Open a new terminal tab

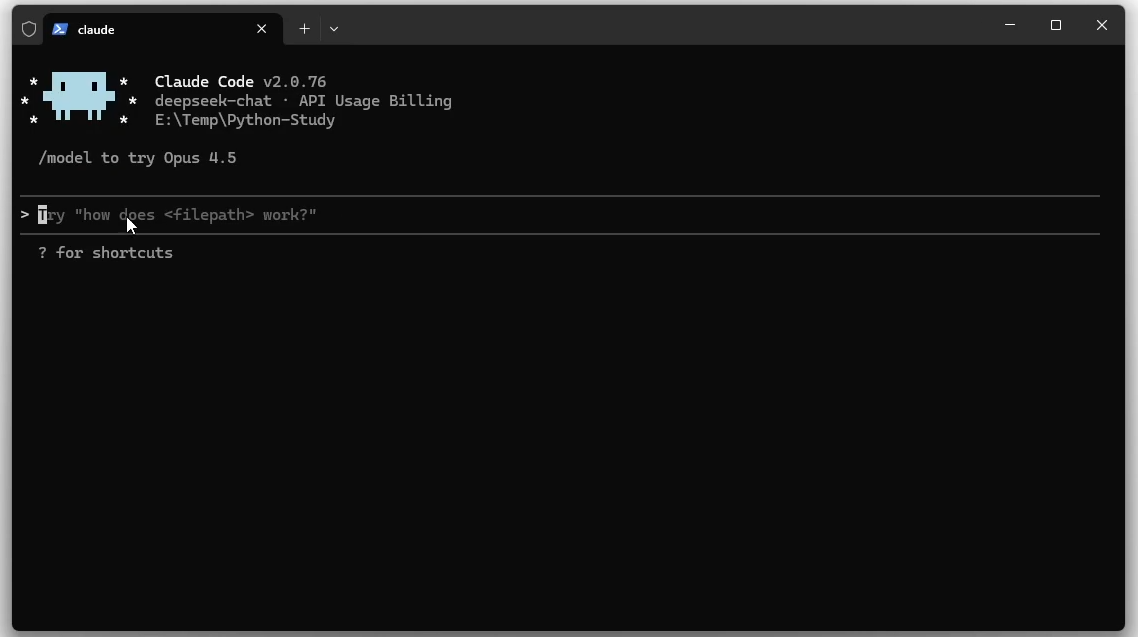click(x=304, y=29)
